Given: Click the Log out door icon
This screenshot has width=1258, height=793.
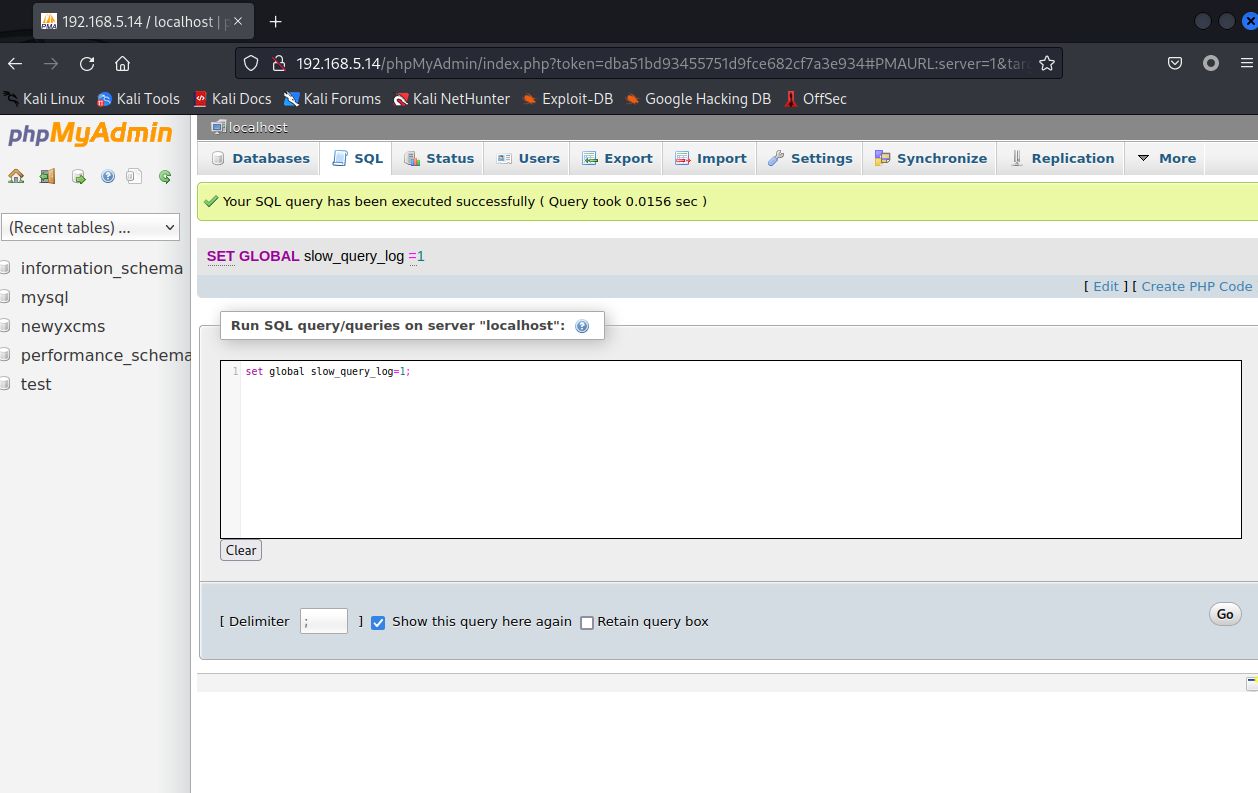Looking at the screenshot, I should (x=47, y=177).
